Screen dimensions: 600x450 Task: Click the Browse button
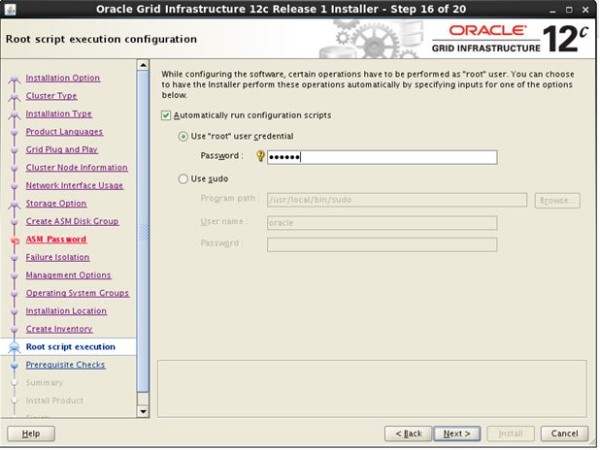[x=557, y=201]
